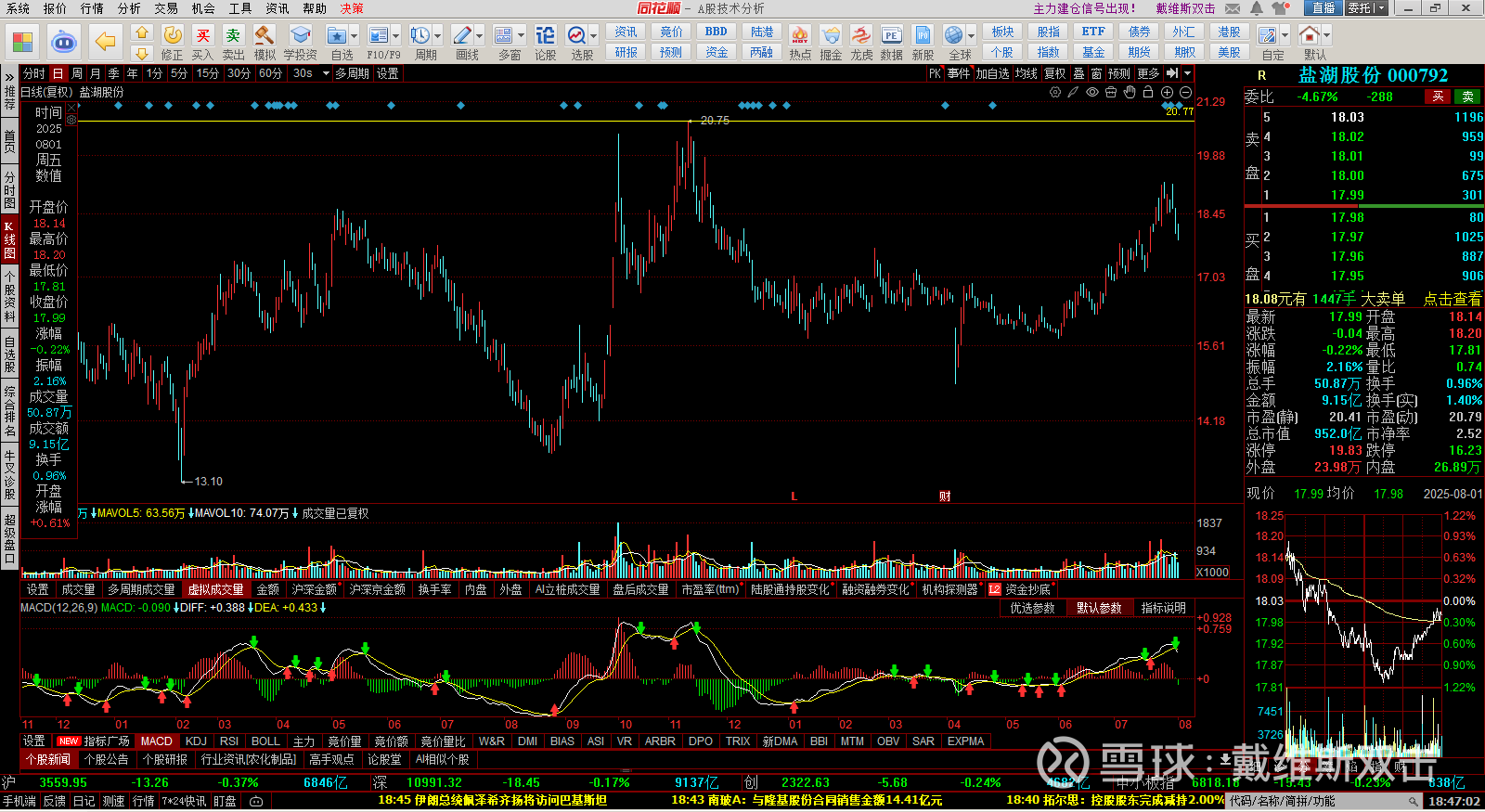Image resolution: width=1485 pixels, height=812 pixels.
Task: Click the yellow down arrow toolbar icon
Action: click(x=142, y=53)
